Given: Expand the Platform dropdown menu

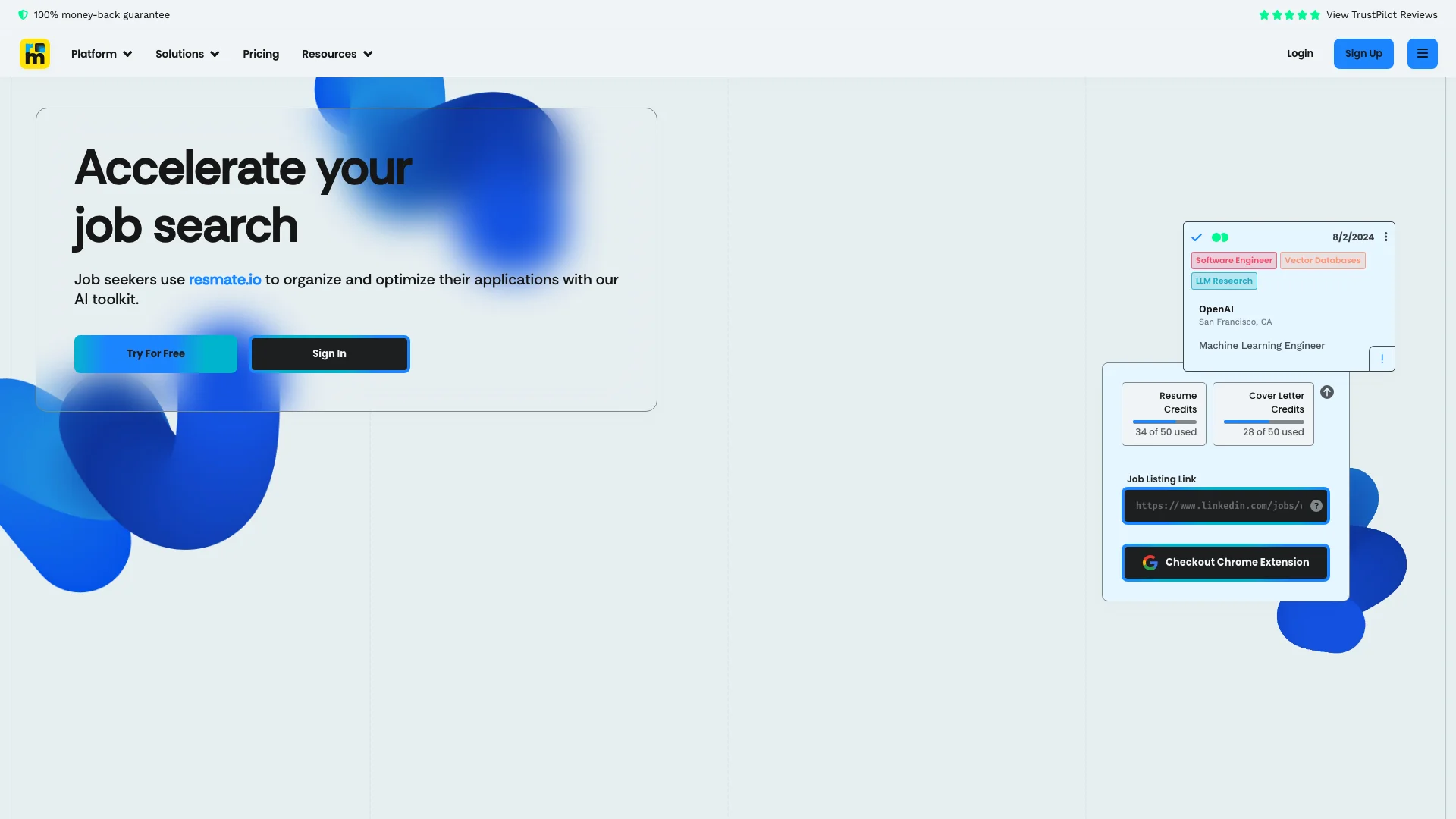Looking at the screenshot, I should (x=101, y=53).
